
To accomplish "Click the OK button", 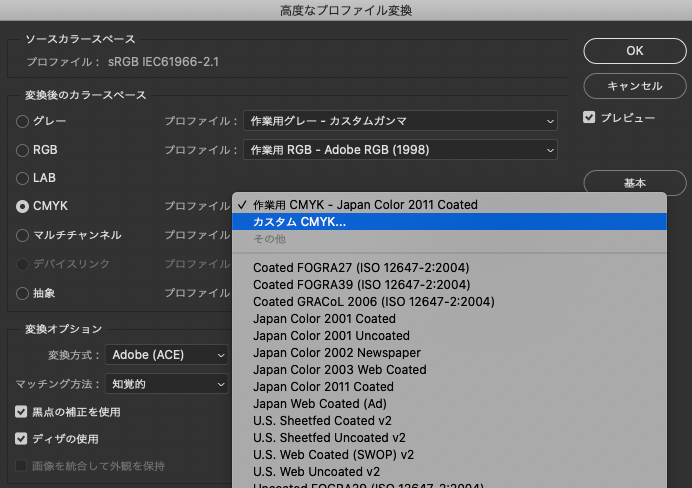I will (x=635, y=51).
